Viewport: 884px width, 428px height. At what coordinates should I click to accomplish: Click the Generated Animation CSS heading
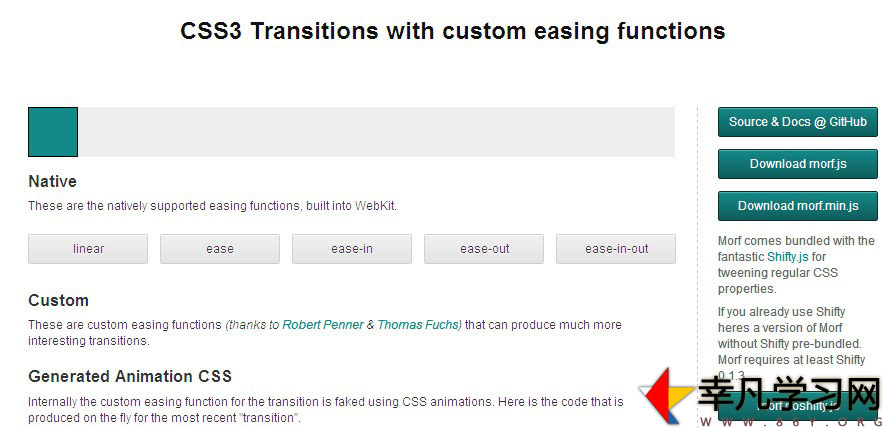(x=130, y=376)
